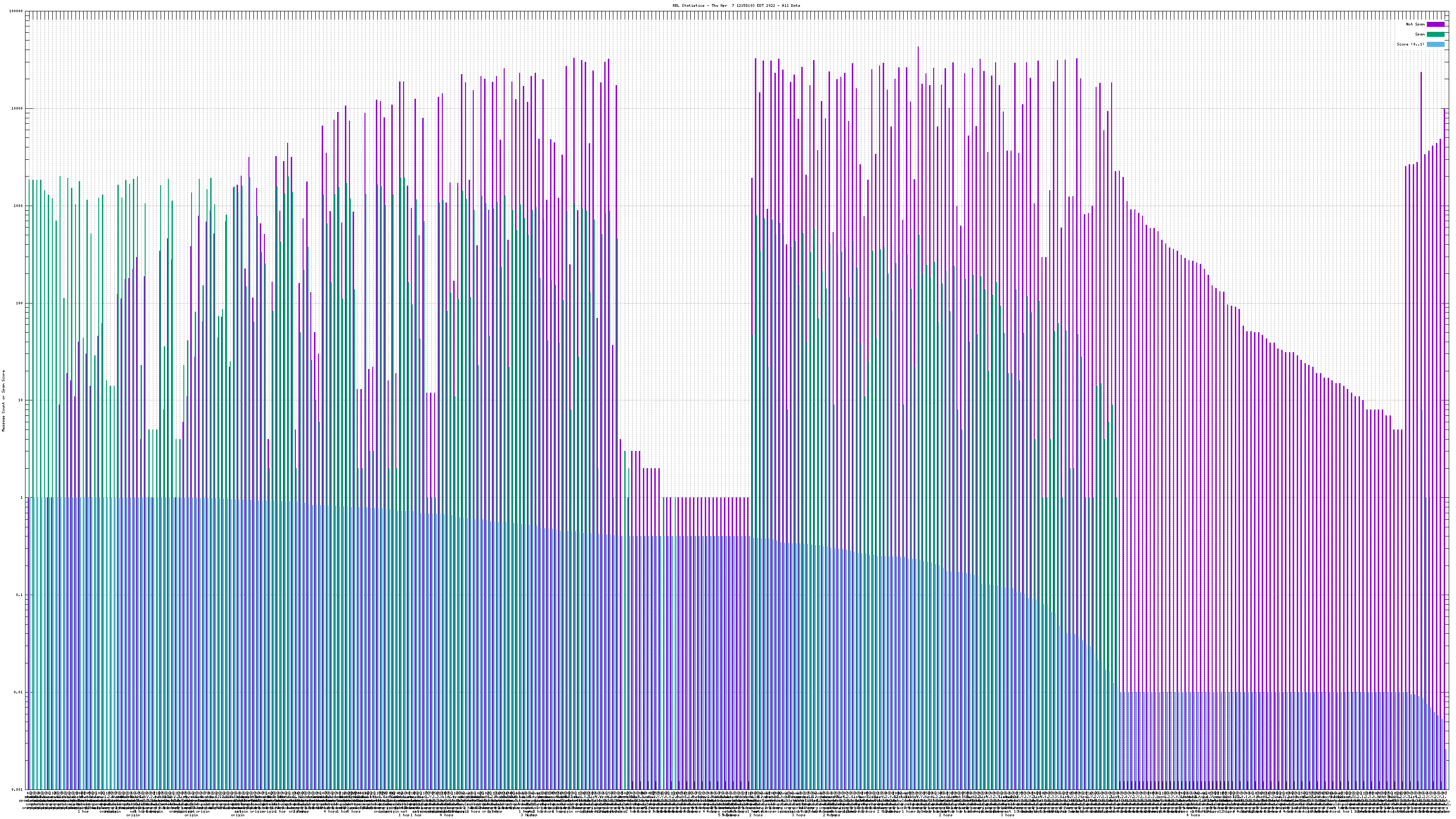Click the 'Score (0..1)' legend label
Screen dimensions: 1456x819
(1410, 44)
